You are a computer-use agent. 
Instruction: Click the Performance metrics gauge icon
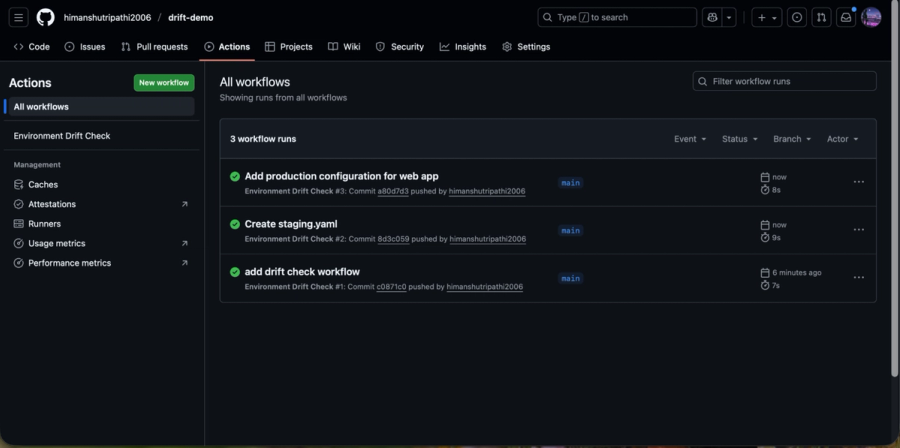point(18,263)
